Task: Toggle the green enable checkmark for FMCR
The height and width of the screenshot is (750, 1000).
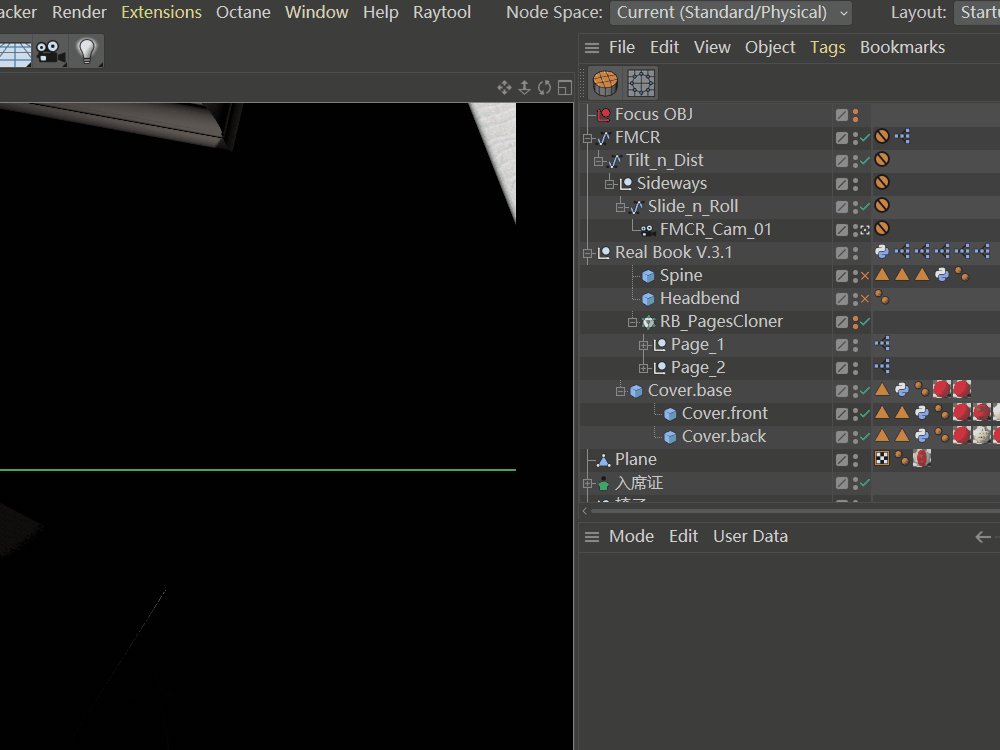Action: point(866,138)
